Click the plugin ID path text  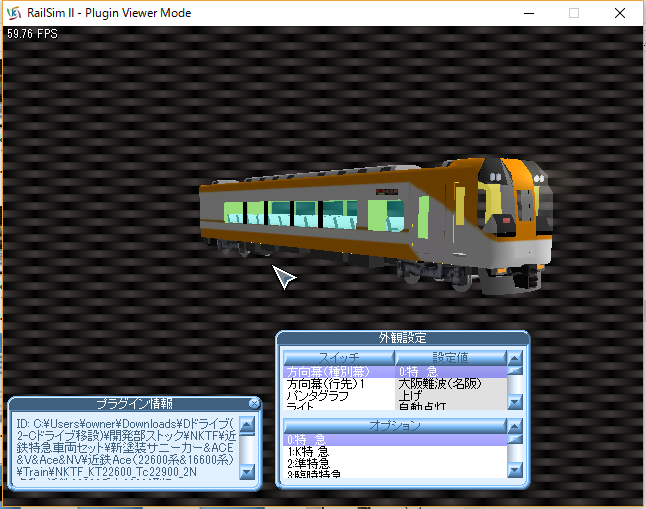[126, 448]
